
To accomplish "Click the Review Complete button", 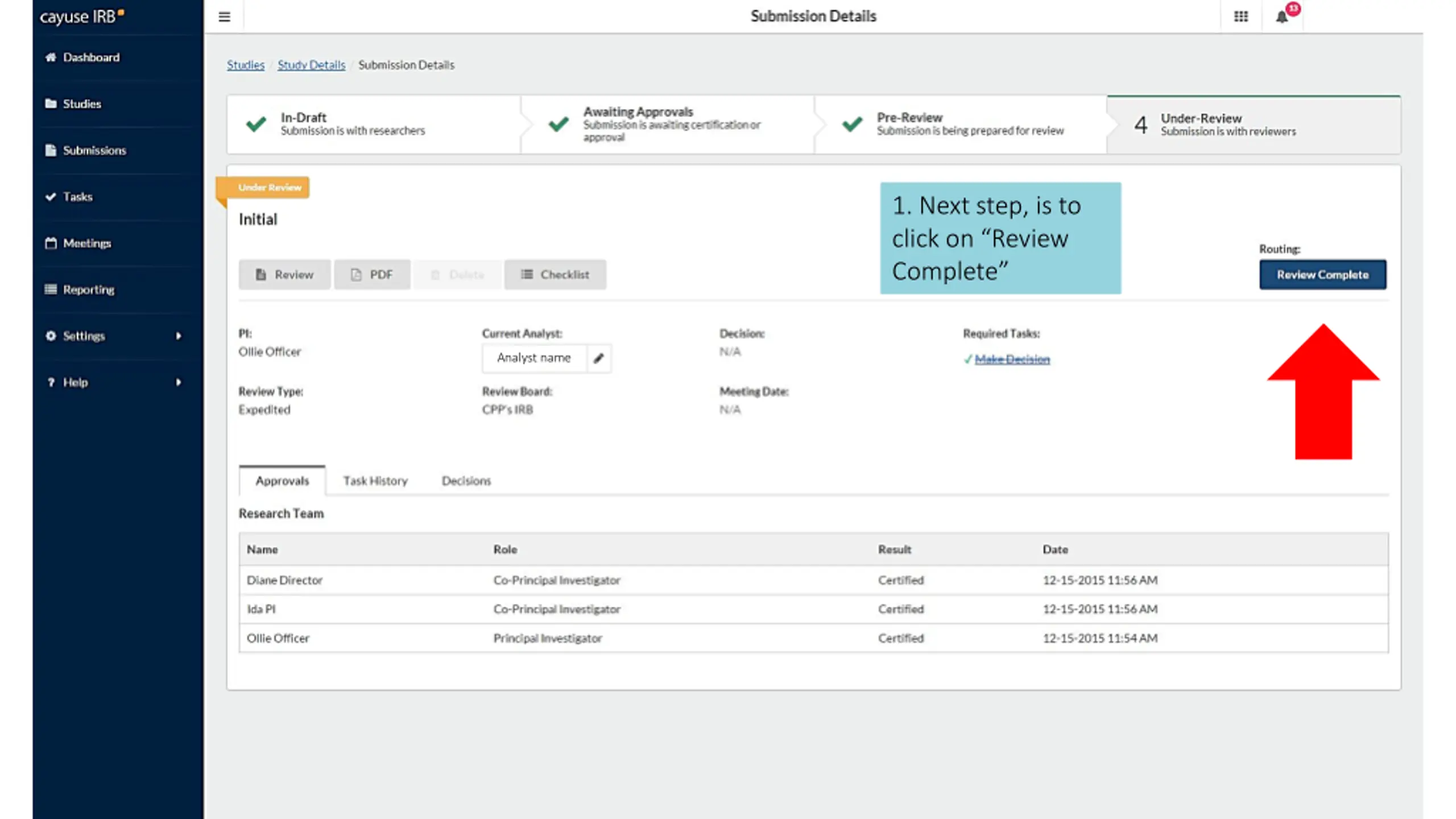I will point(1322,275).
